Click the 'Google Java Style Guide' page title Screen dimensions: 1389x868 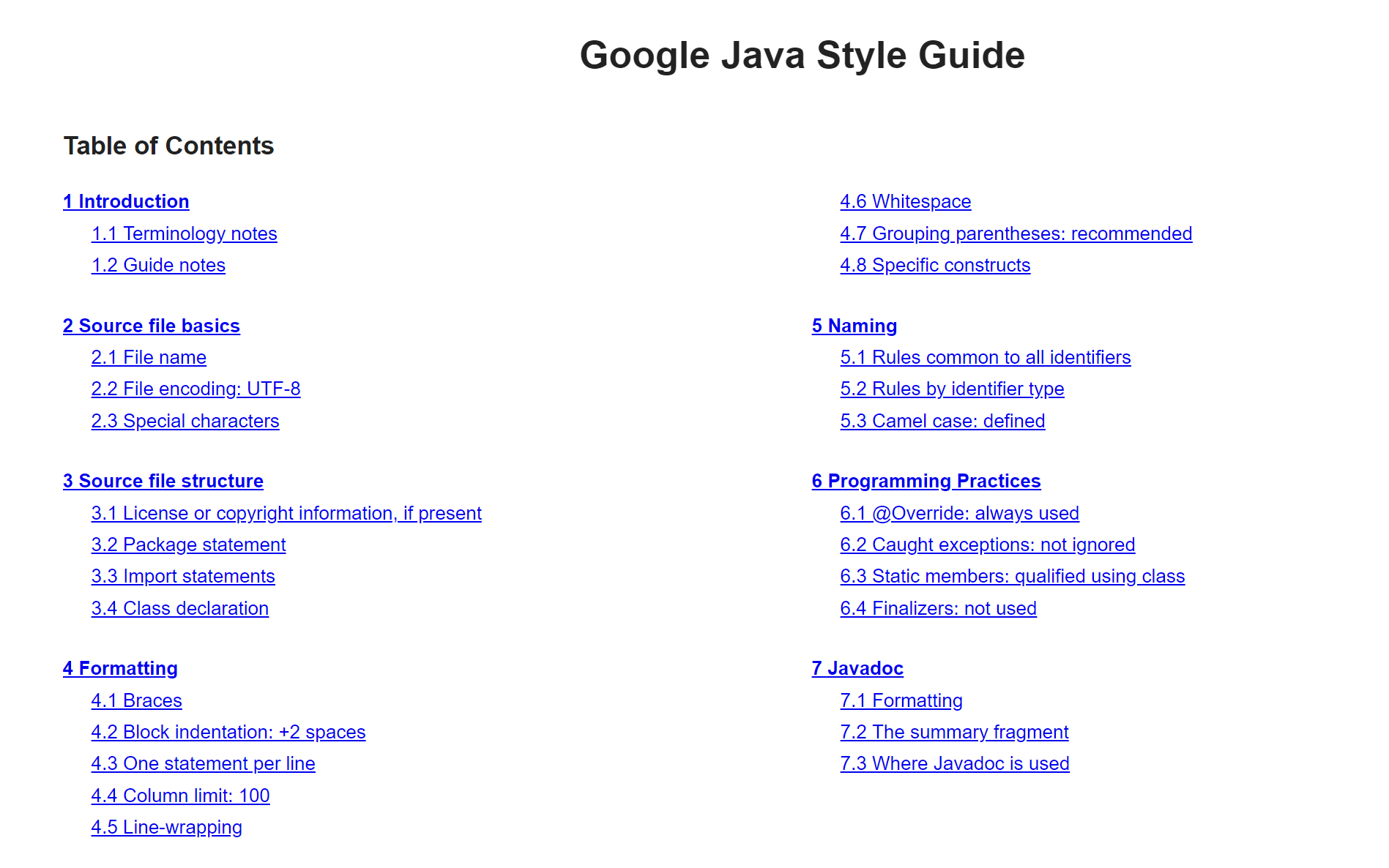(803, 55)
